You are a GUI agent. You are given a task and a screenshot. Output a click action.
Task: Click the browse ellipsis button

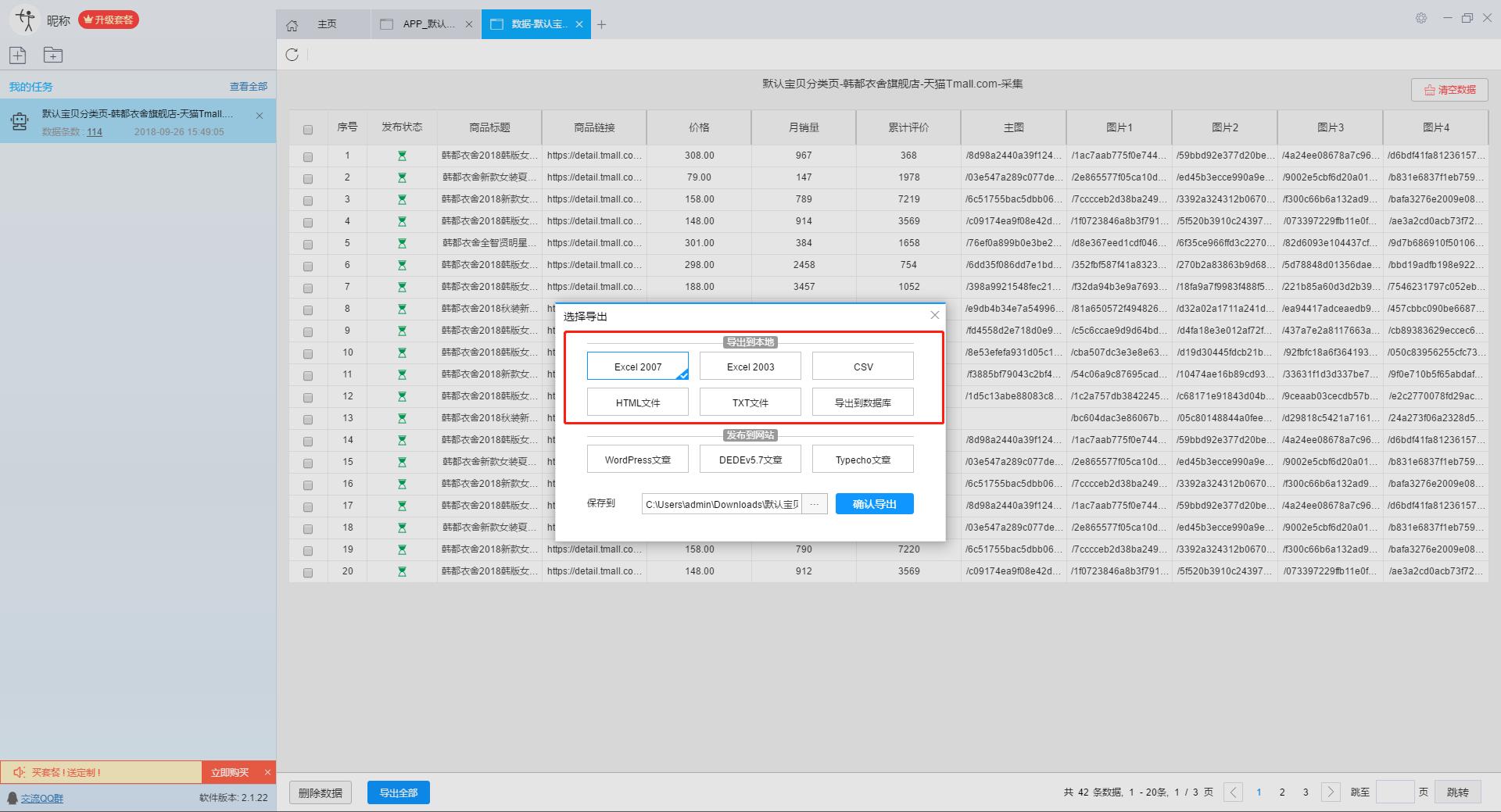click(815, 504)
